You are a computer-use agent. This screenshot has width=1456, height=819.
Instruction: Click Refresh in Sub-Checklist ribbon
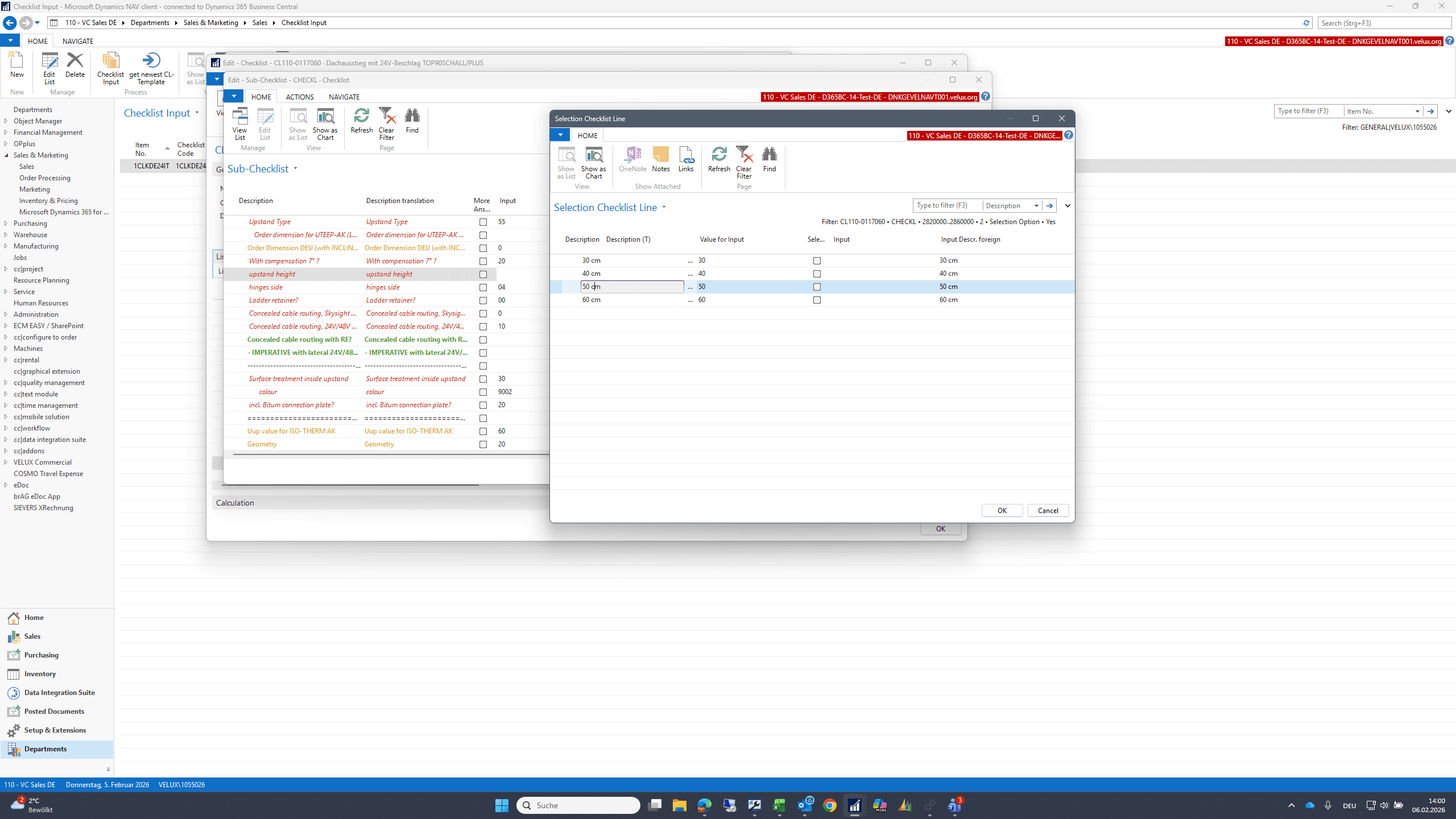(362, 120)
